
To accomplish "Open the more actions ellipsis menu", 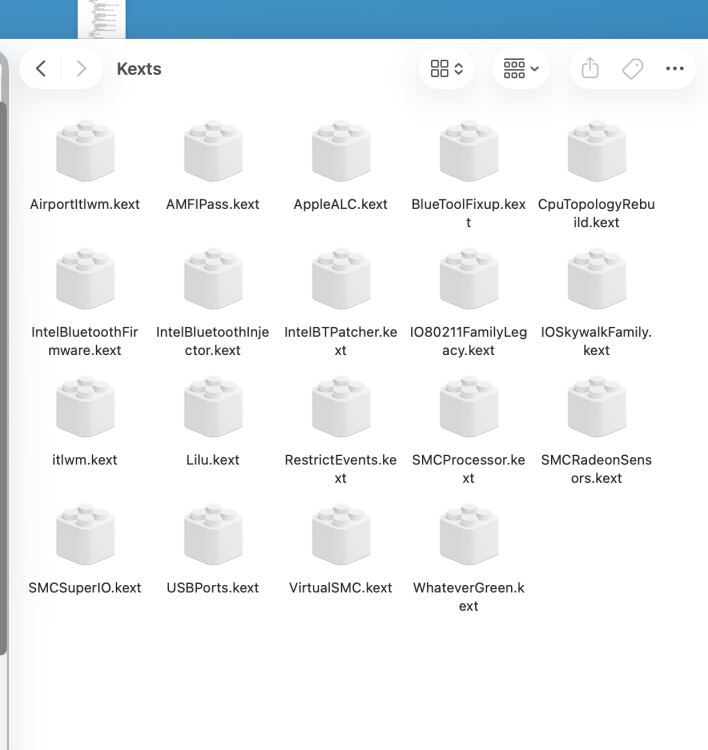I will click(x=675, y=68).
